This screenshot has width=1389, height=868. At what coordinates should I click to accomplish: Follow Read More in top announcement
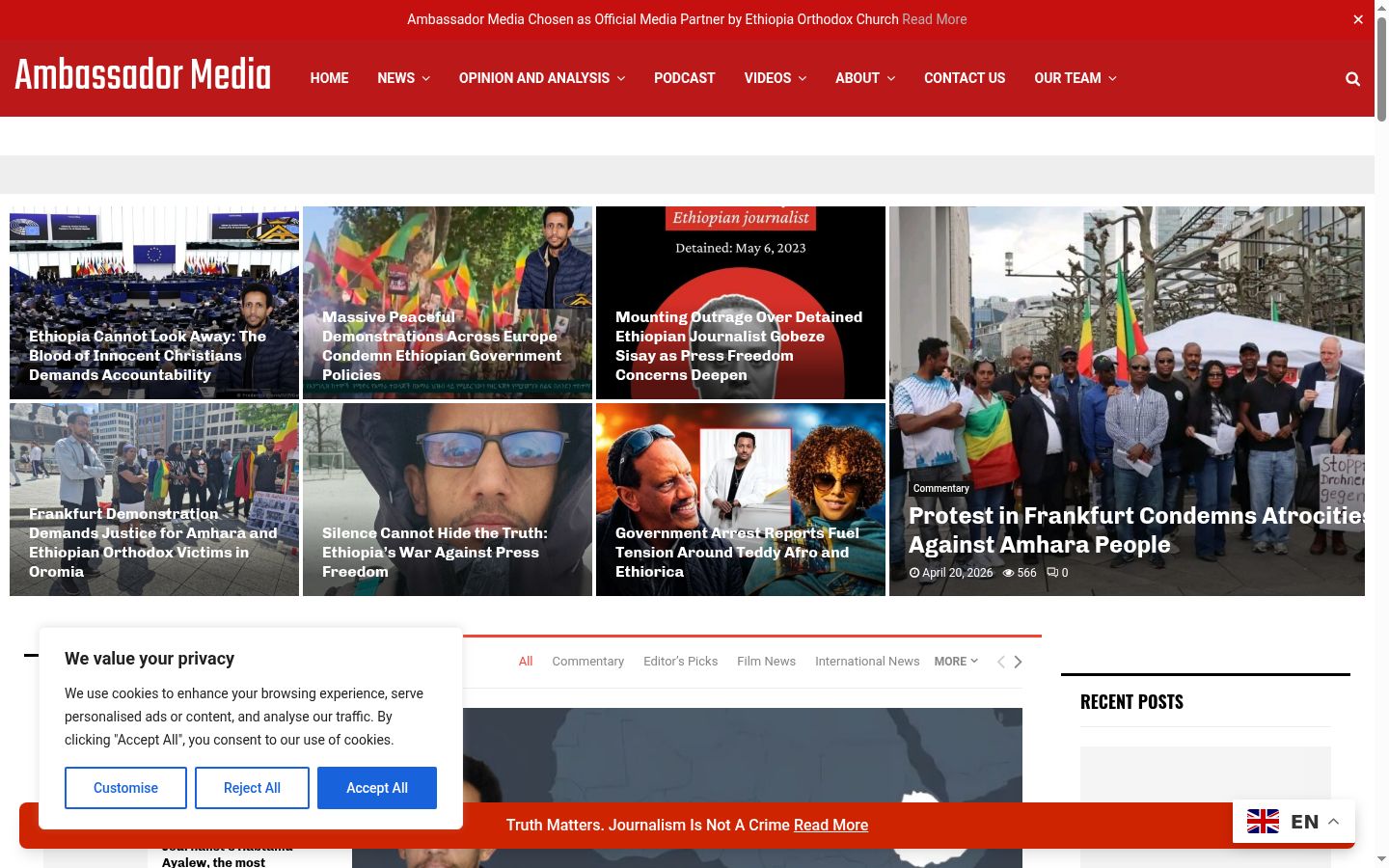click(x=935, y=19)
